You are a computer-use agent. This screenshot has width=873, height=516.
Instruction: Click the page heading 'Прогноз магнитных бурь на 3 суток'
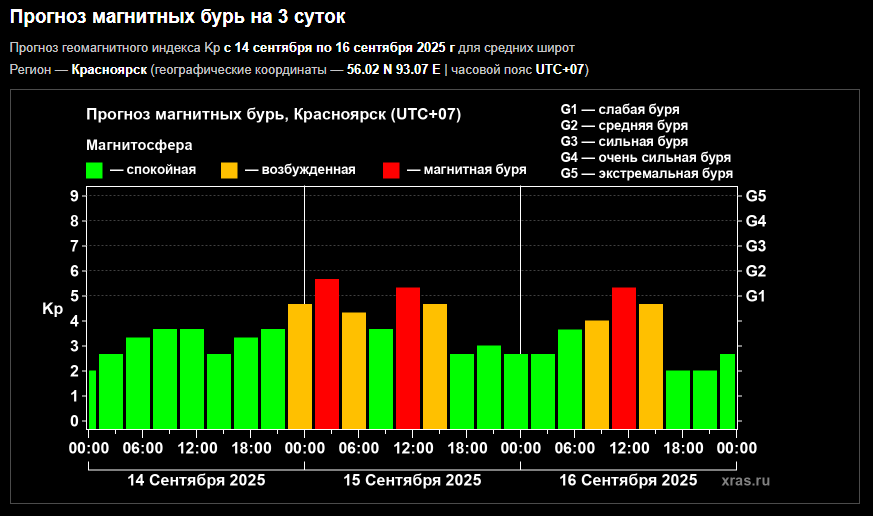pos(185,17)
